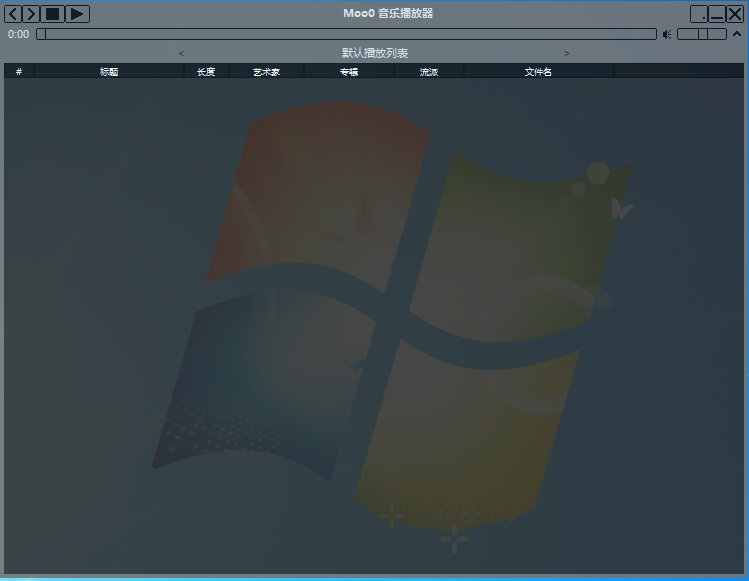This screenshot has width=749, height=581.
Task: Sort playlist by 流派 column
Action: point(429,72)
